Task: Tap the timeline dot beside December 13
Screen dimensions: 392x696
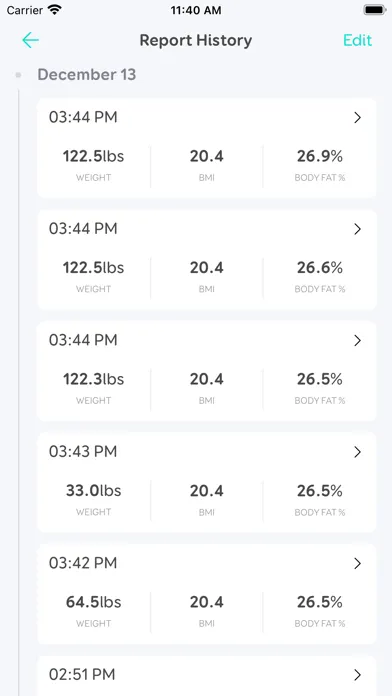Action: click(x=18, y=75)
